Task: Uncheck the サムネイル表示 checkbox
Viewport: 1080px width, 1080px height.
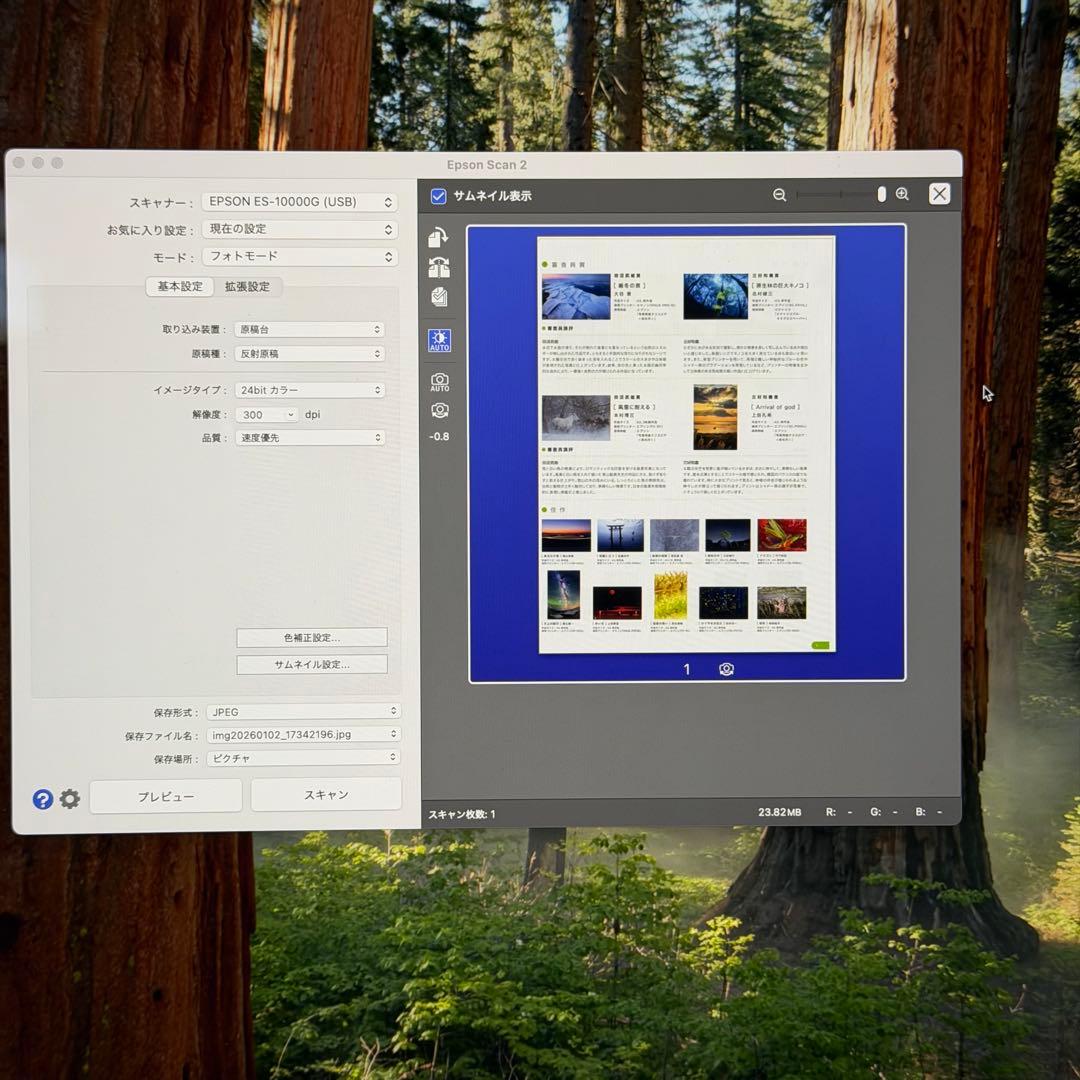Action: [x=438, y=196]
